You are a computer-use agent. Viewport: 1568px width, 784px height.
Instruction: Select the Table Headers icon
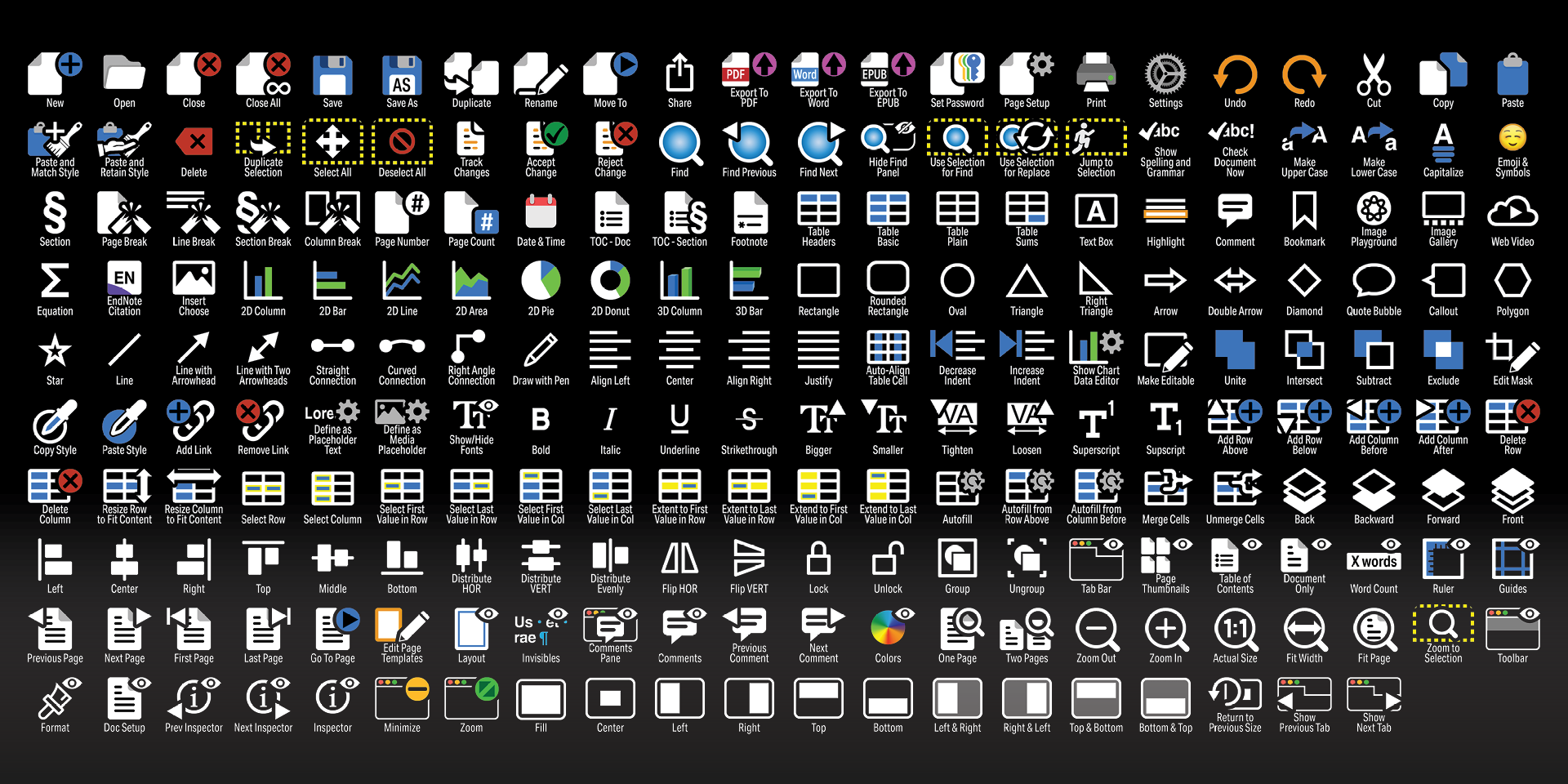(818, 208)
